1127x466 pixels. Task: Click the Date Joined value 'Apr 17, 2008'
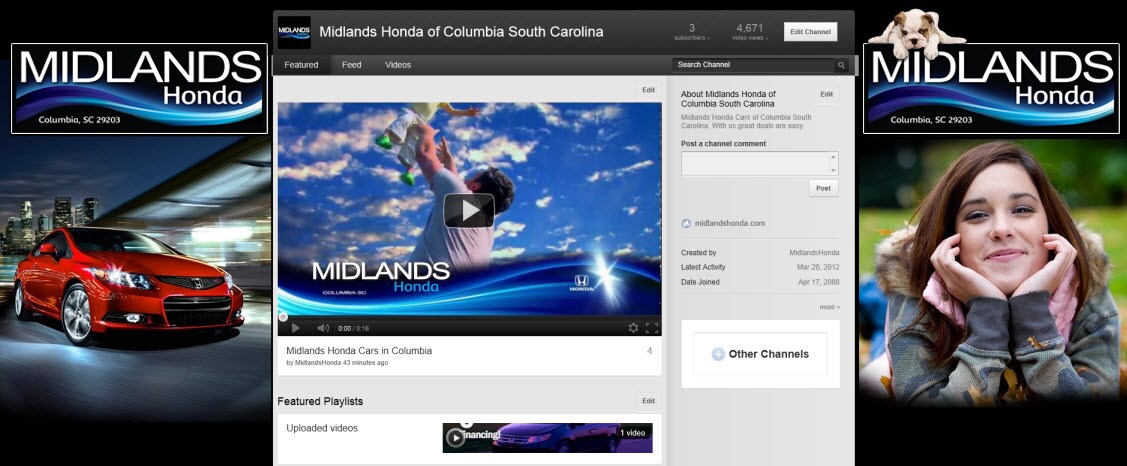pos(819,283)
